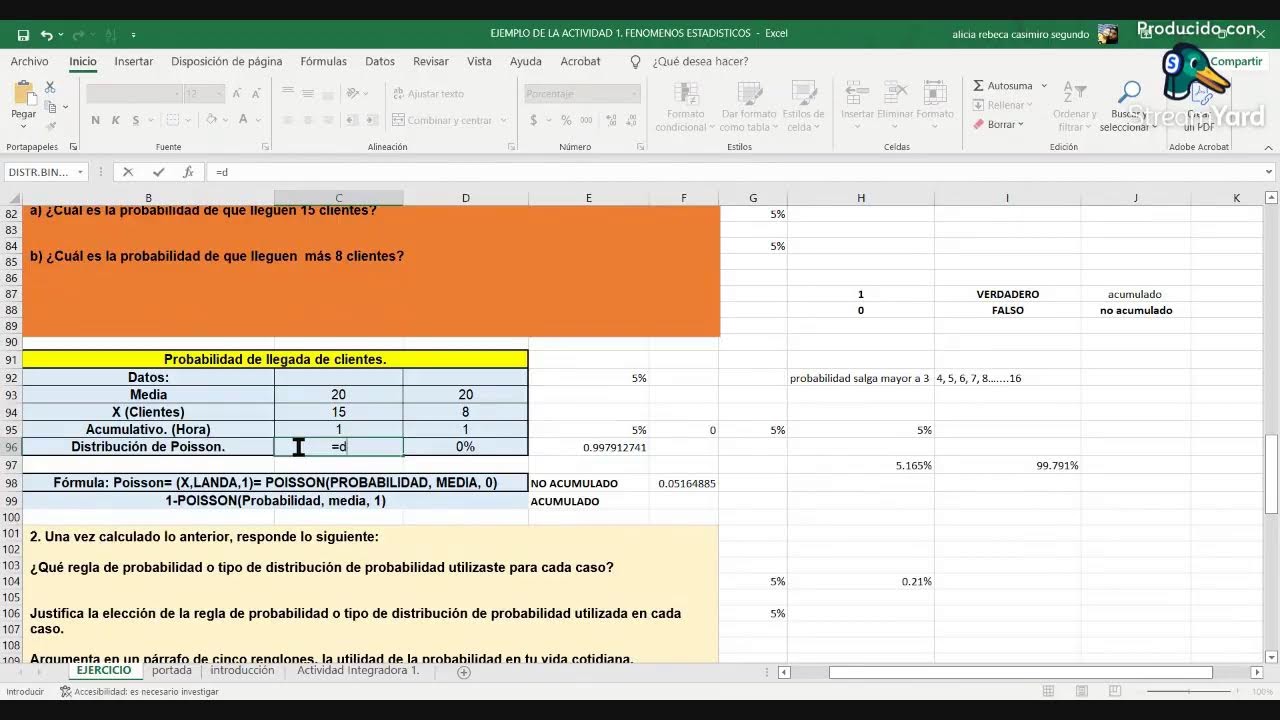Toggle bold (N) formatting
Image resolution: width=1280 pixels, height=720 pixels.
96,120
